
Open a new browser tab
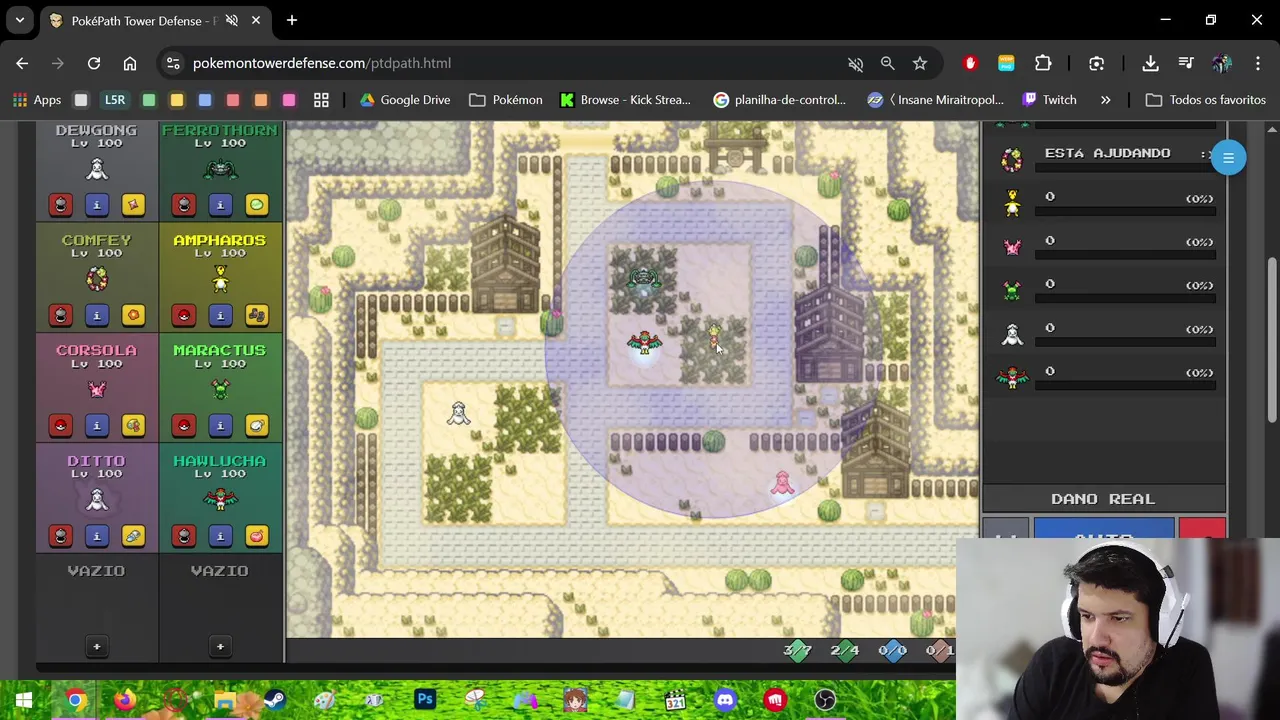[292, 20]
